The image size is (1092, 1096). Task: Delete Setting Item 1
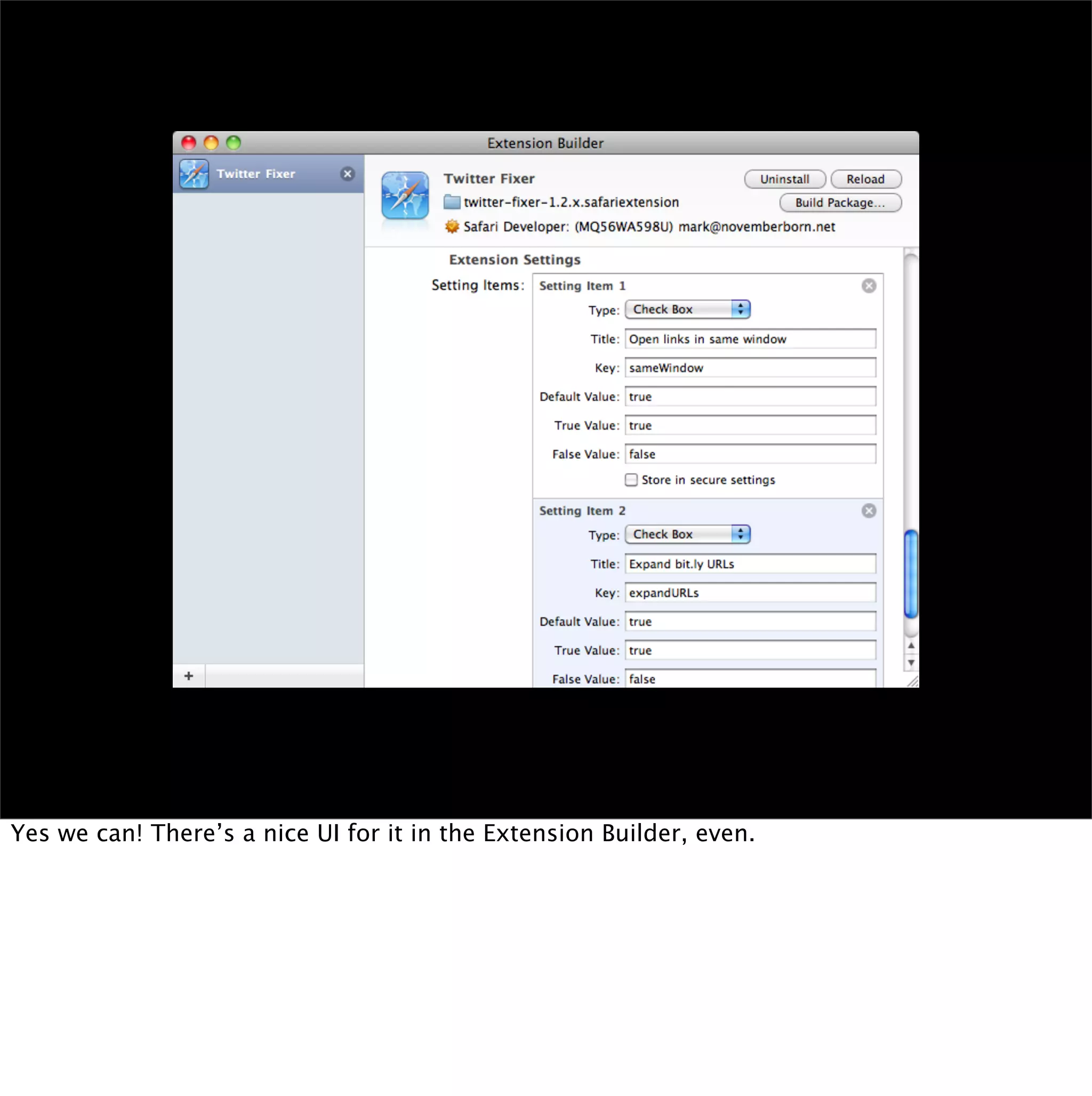pyautogui.click(x=869, y=286)
